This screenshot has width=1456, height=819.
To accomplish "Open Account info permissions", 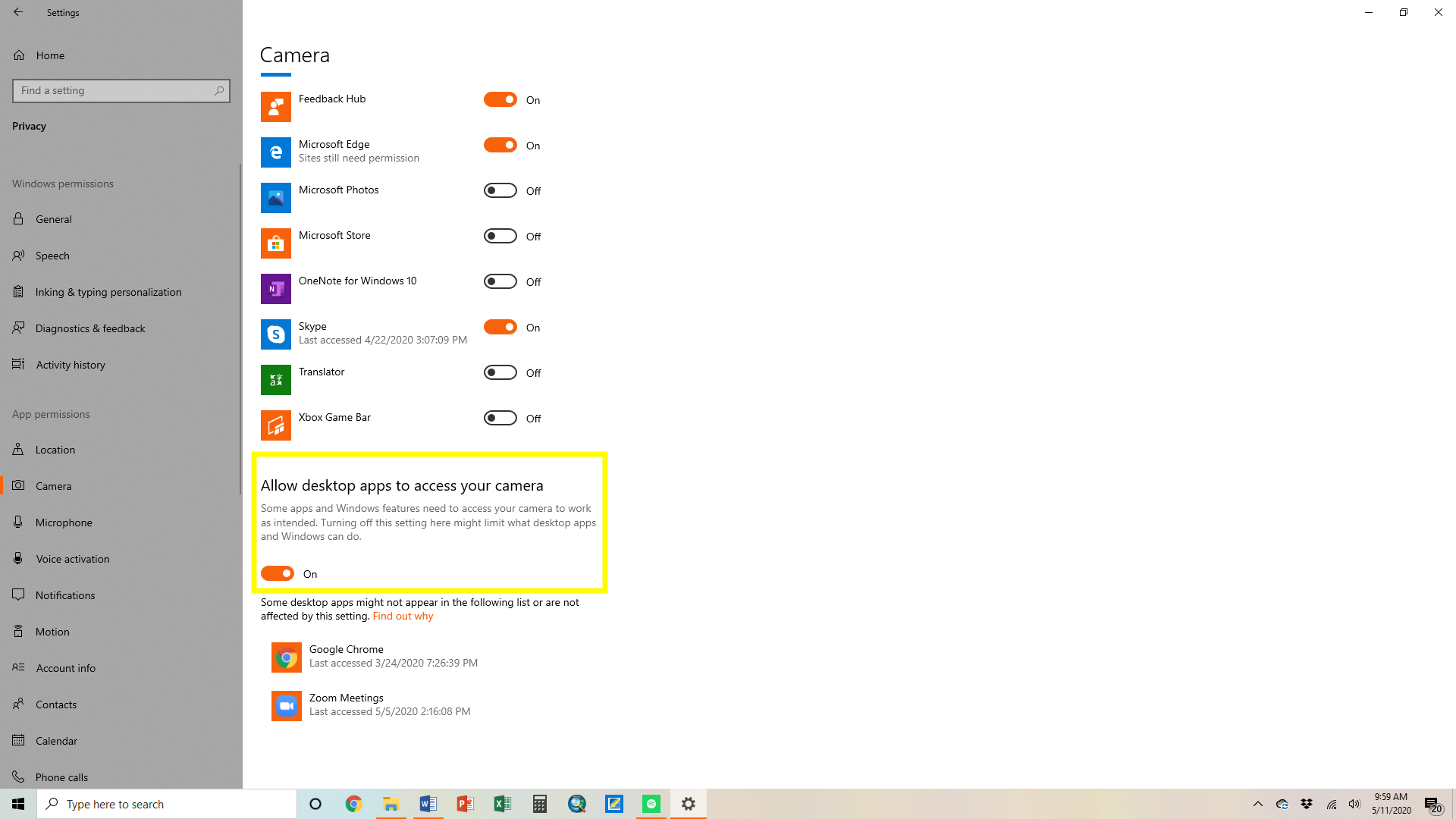I will pyautogui.click(x=121, y=668).
